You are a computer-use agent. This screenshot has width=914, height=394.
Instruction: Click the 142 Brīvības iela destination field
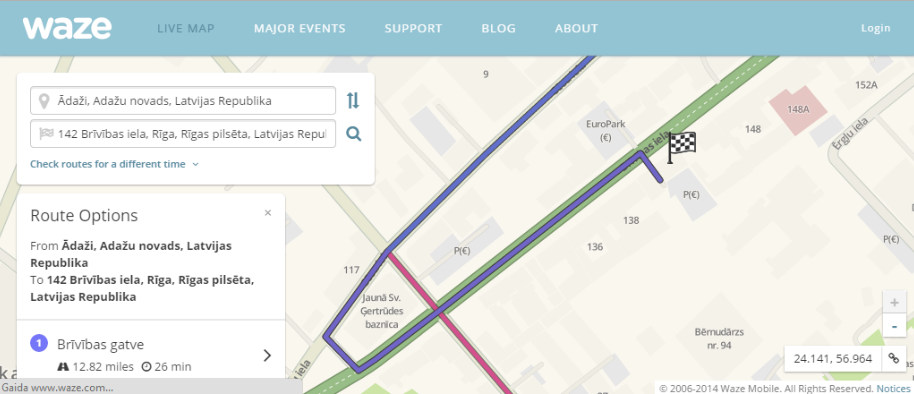click(183, 134)
